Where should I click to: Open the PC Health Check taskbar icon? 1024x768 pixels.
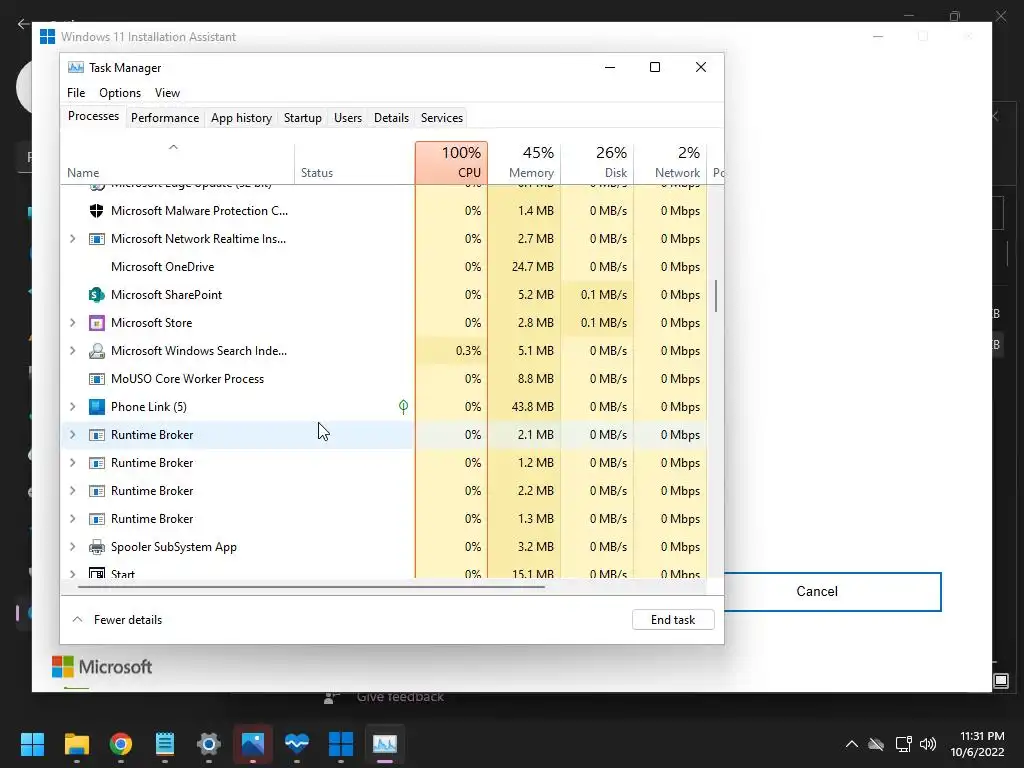coord(296,743)
